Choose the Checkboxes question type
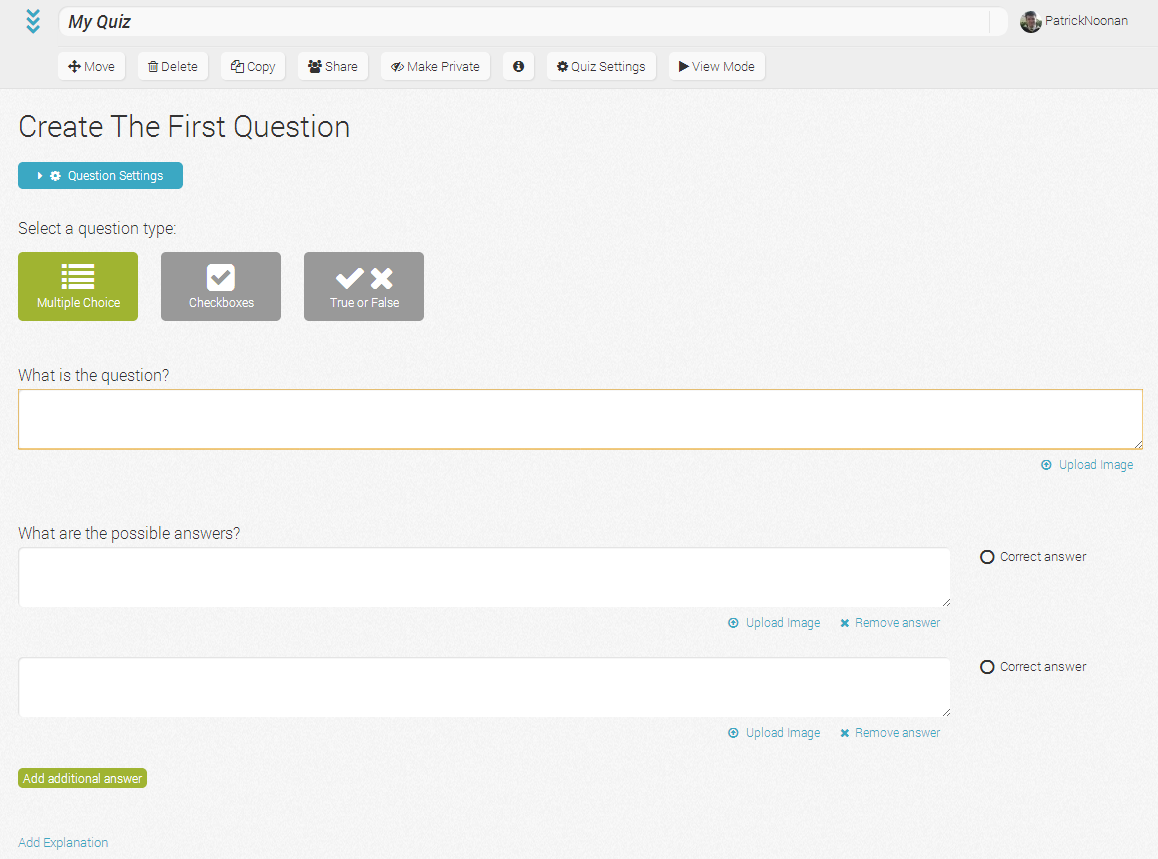 (x=221, y=287)
